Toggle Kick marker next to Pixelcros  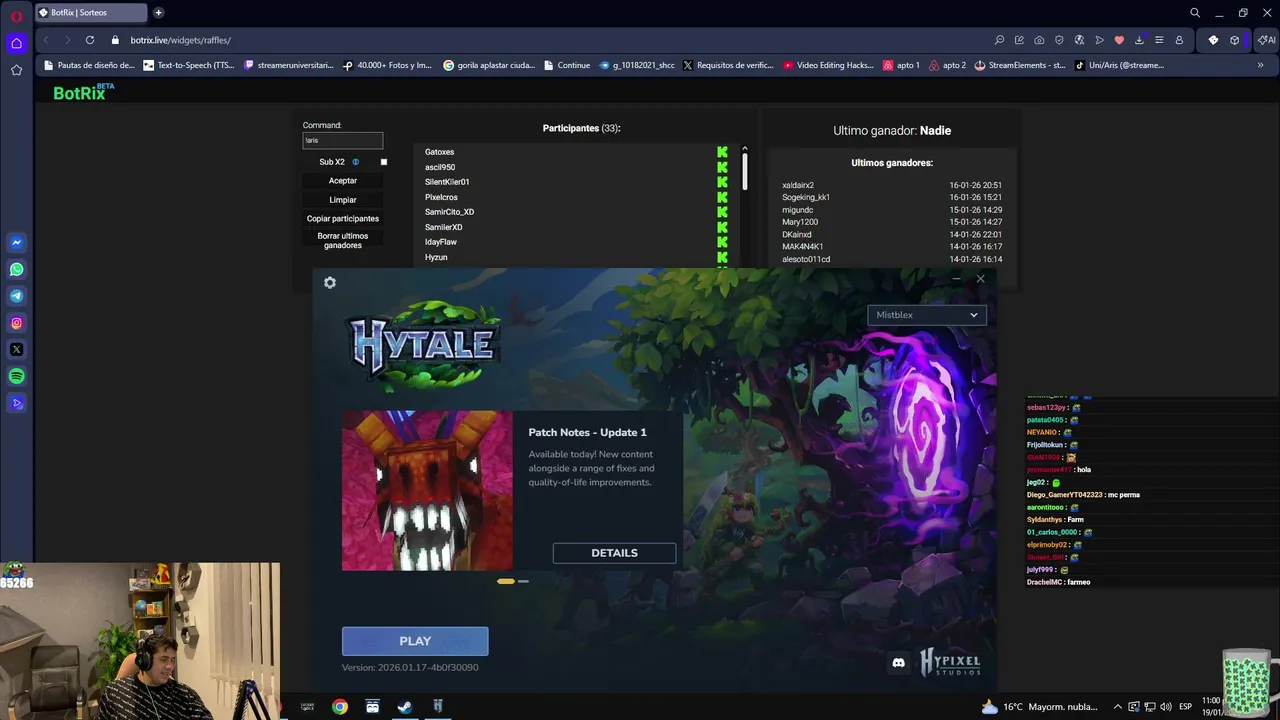(x=722, y=197)
